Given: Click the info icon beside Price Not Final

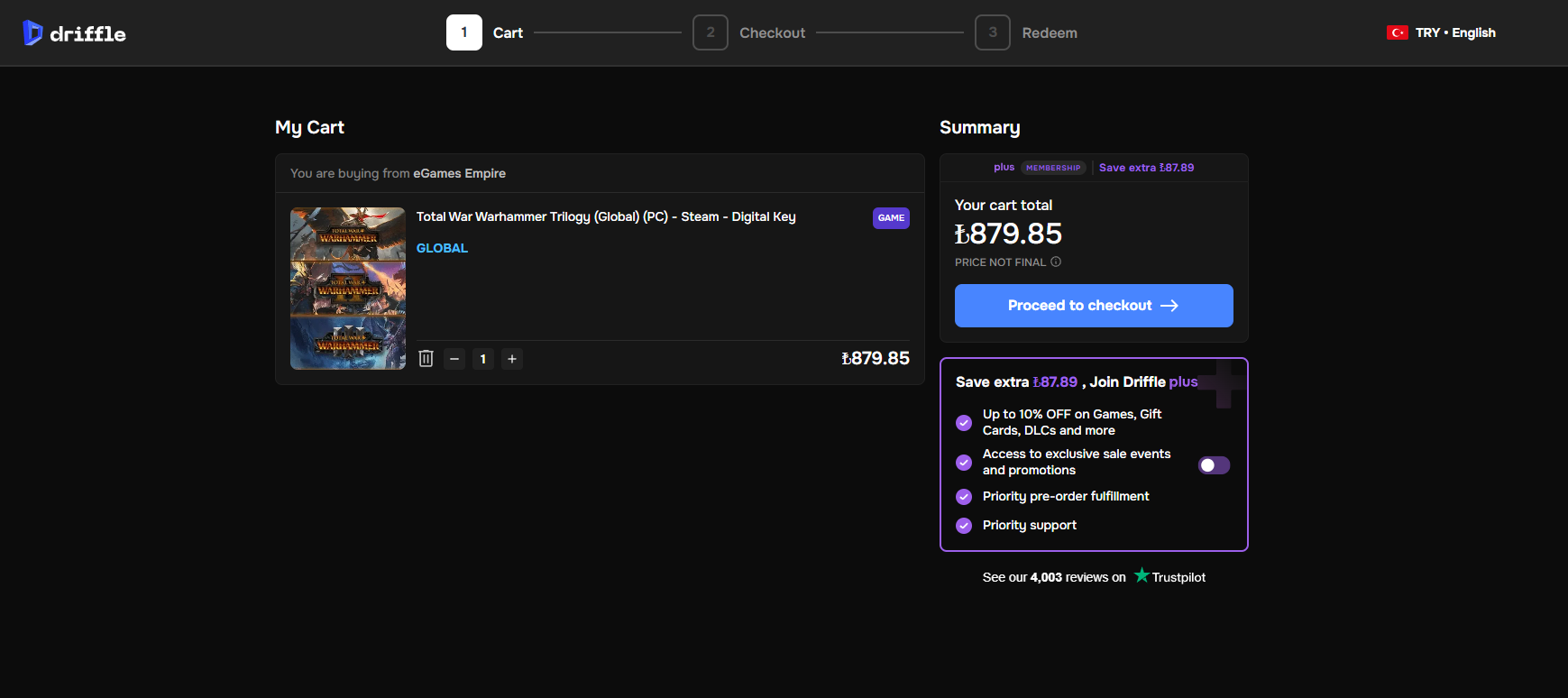Looking at the screenshot, I should [1056, 262].
